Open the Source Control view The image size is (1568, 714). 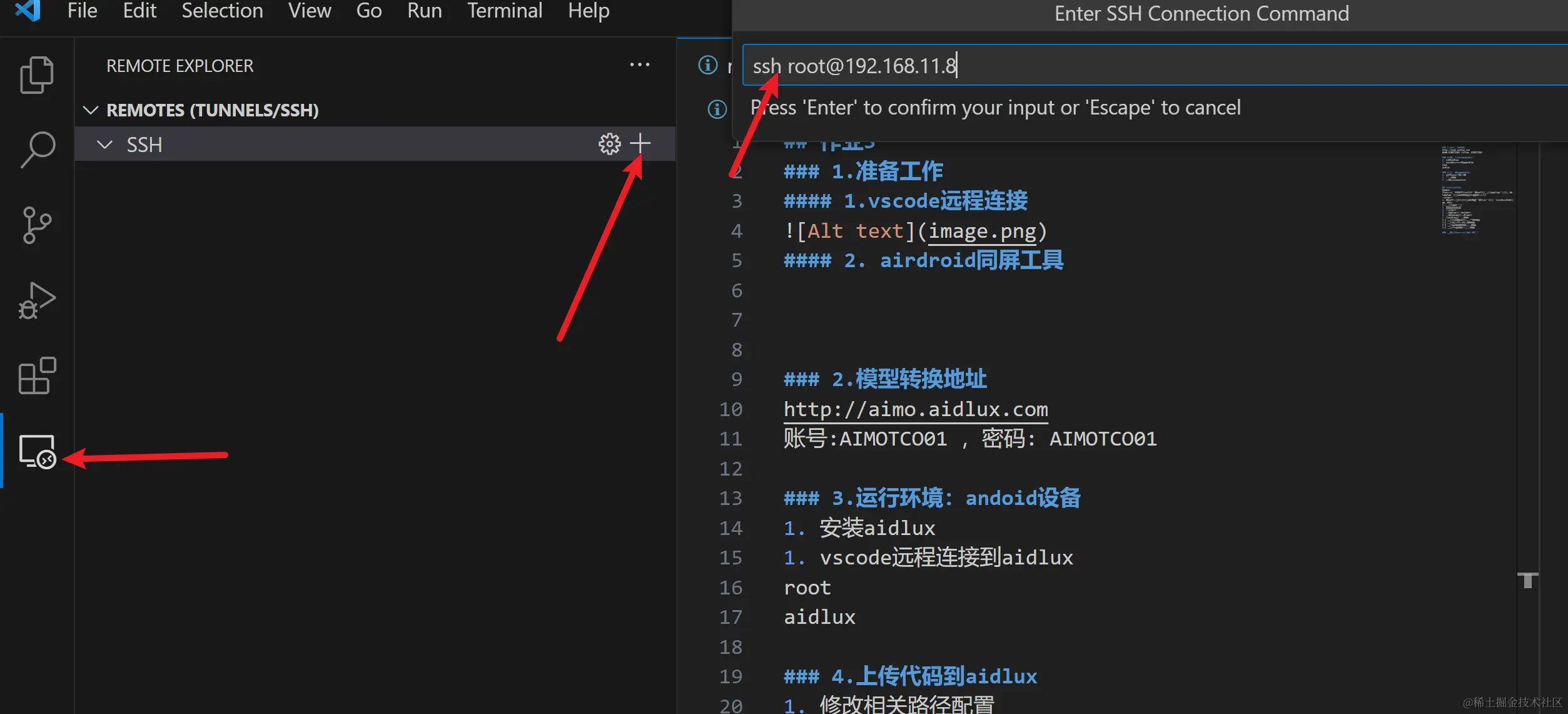click(x=37, y=225)
